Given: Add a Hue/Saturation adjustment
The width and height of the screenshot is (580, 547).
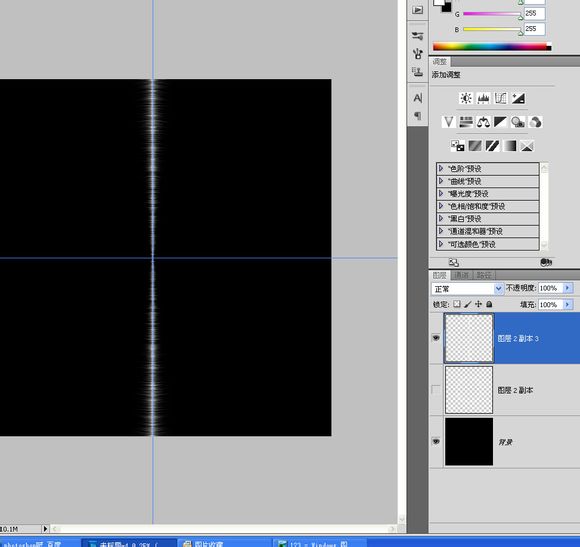Looking at the screenshot, I should point(466,122).
